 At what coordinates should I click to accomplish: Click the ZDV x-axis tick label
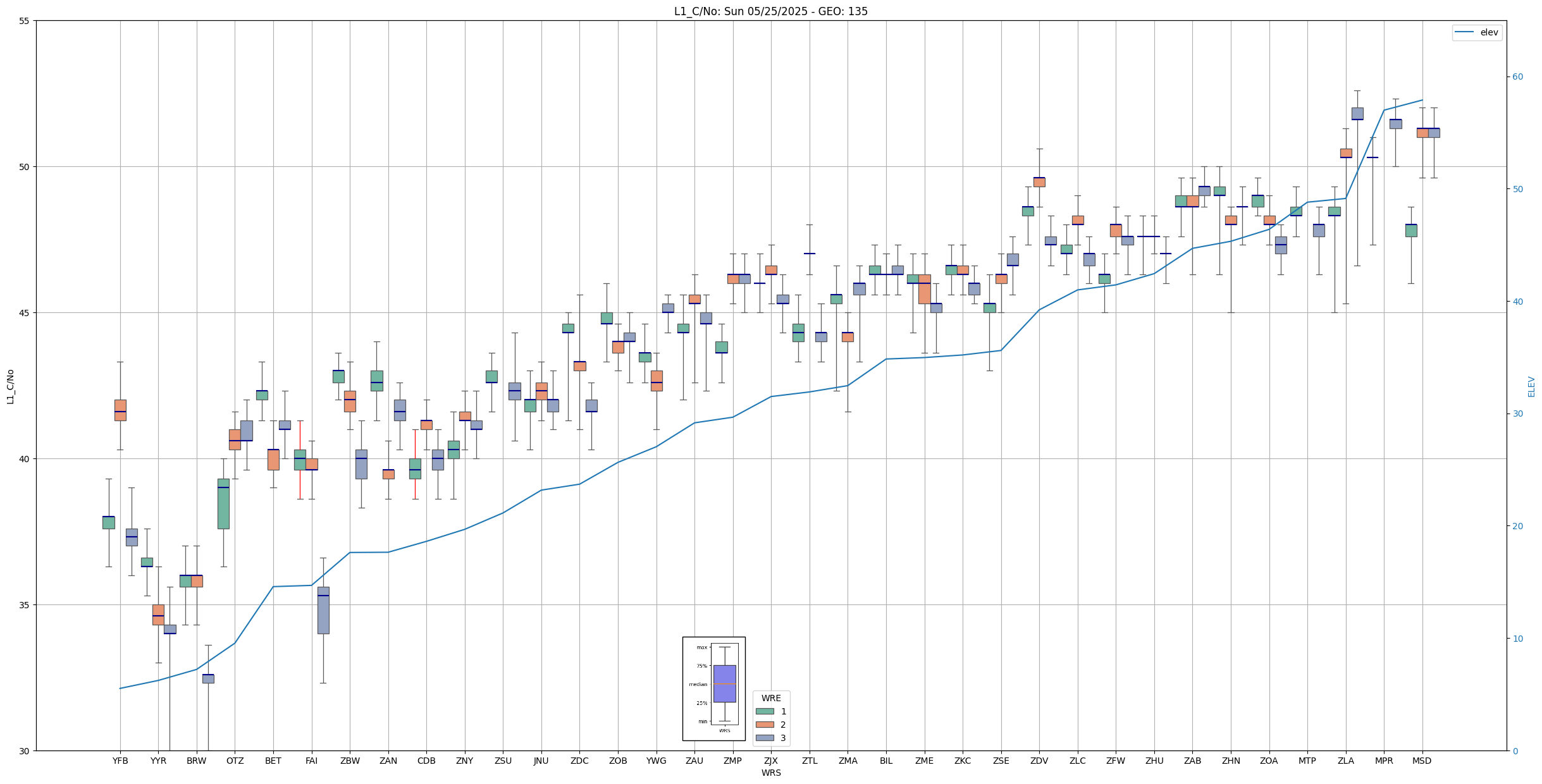[x=1039, y=761]
